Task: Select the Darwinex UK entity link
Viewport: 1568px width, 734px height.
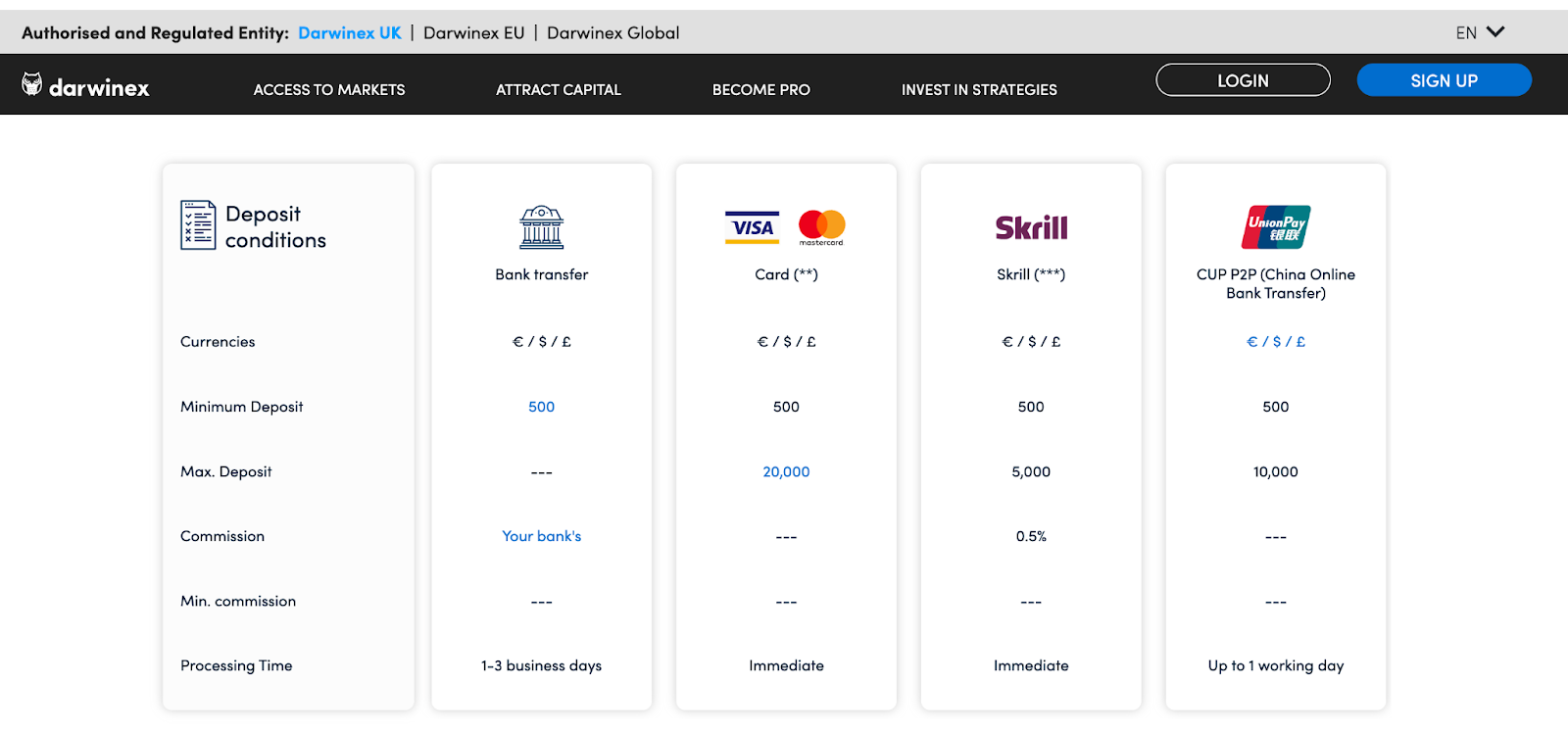Action: tap(350, 32)
